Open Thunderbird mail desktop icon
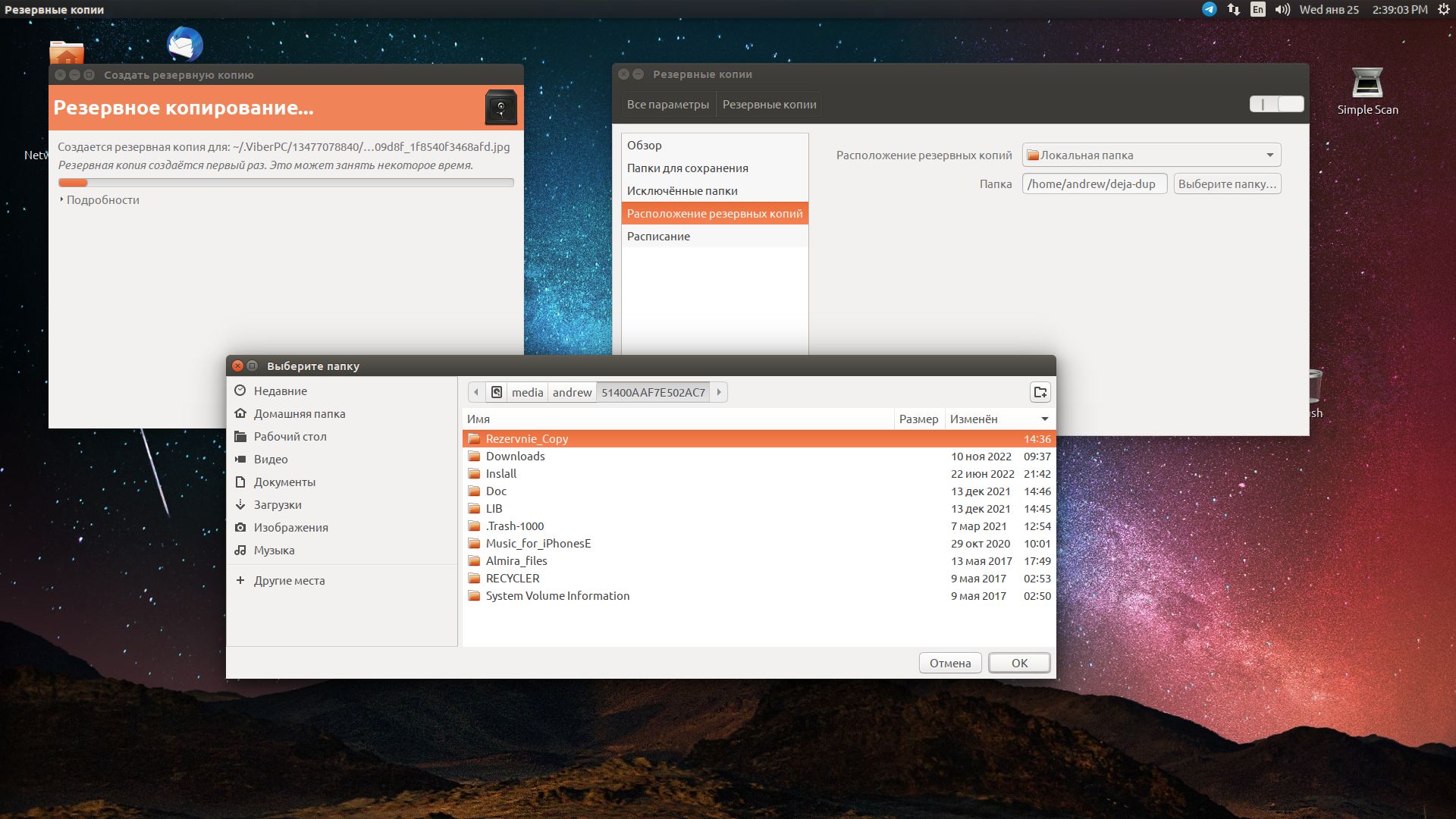Screen dimensions: 1456x819 (x=184, y=44)
